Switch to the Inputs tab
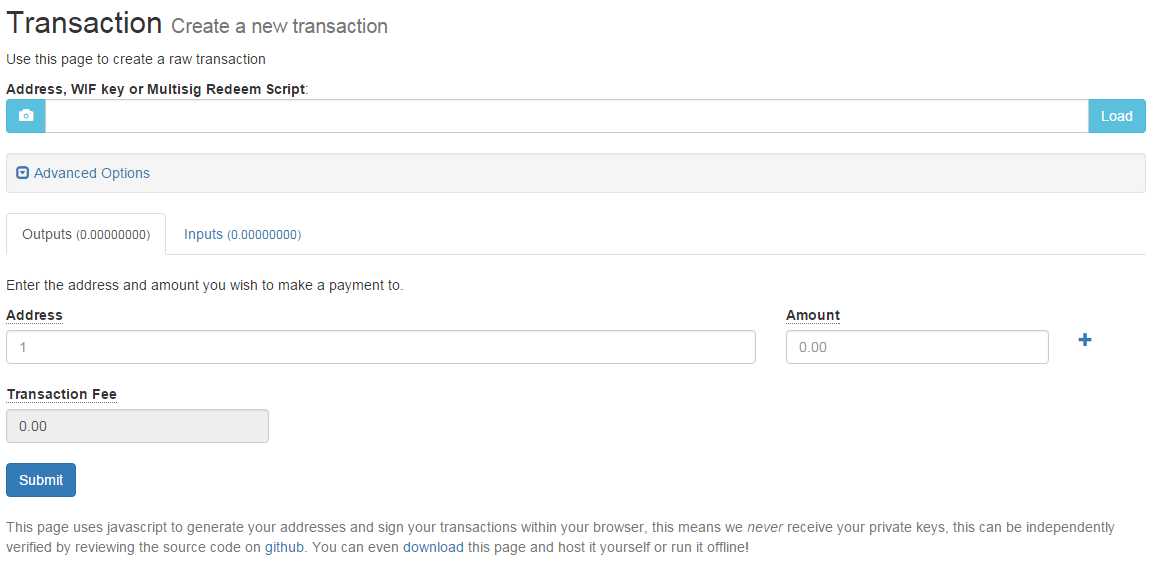1155x583 pixels. [242, 233]
